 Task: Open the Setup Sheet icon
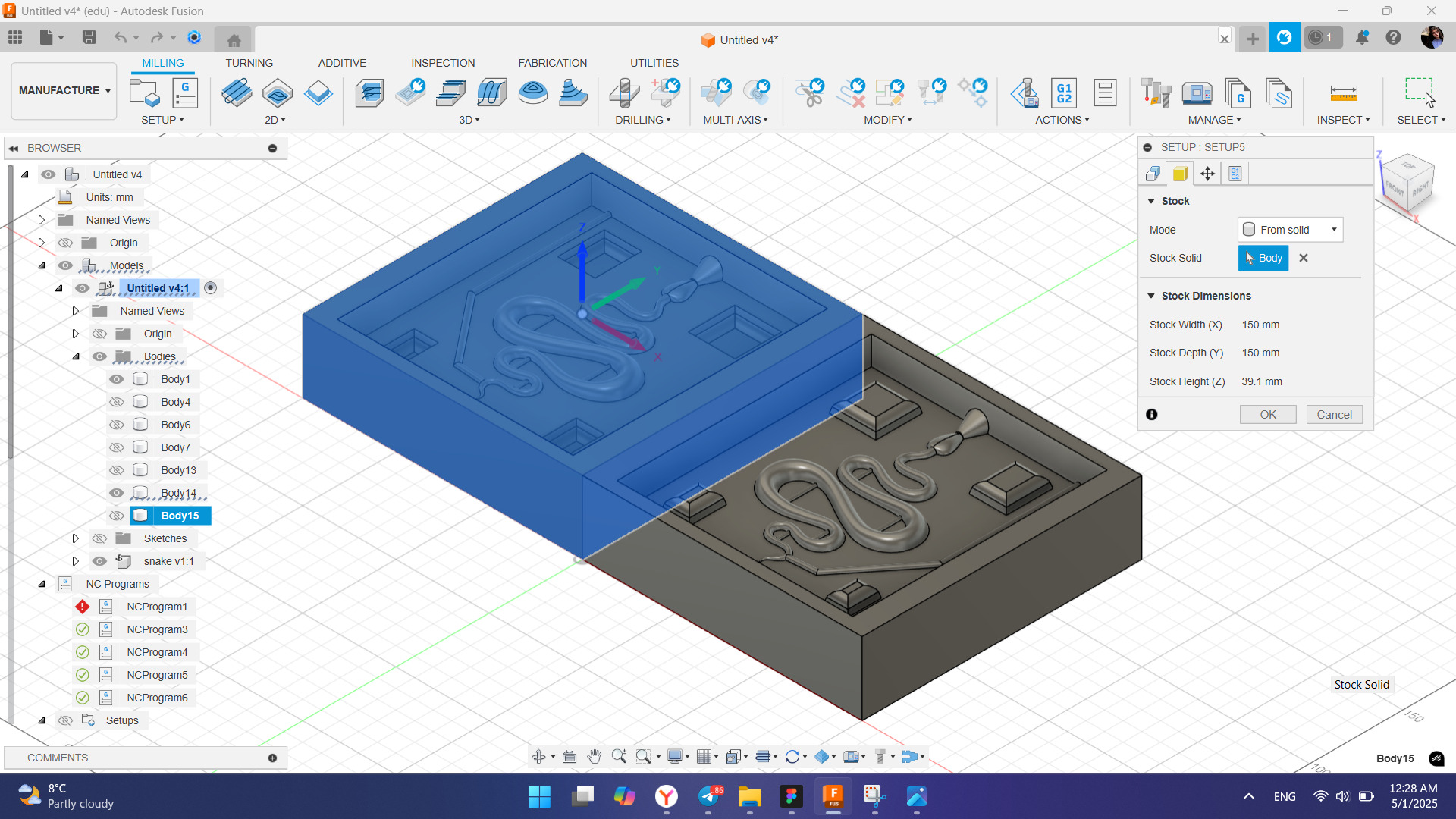(1105, 93)
